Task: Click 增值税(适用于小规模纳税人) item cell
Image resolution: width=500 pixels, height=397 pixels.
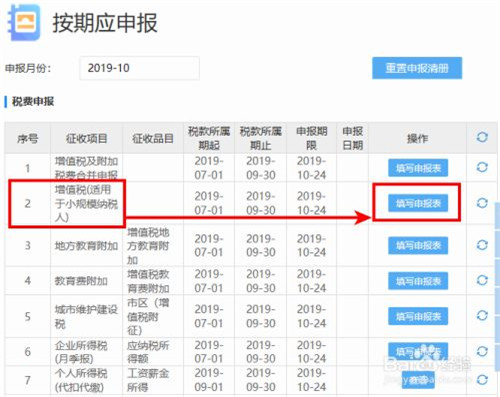Action: [86, 203]
